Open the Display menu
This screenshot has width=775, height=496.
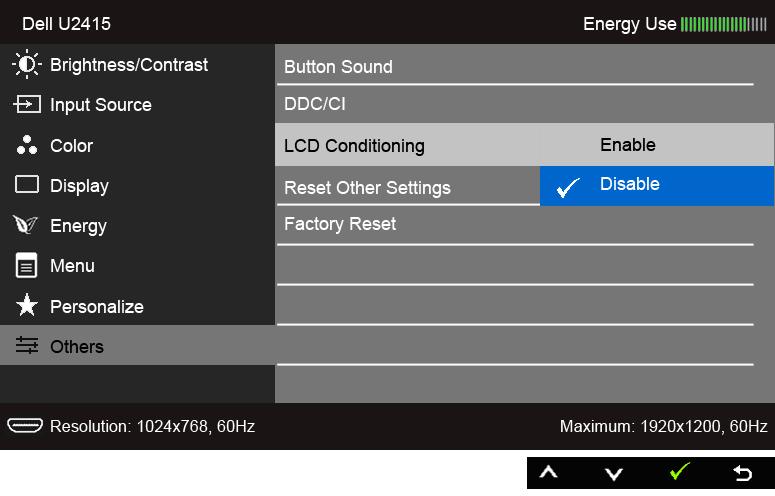click(x=137, y=185)
